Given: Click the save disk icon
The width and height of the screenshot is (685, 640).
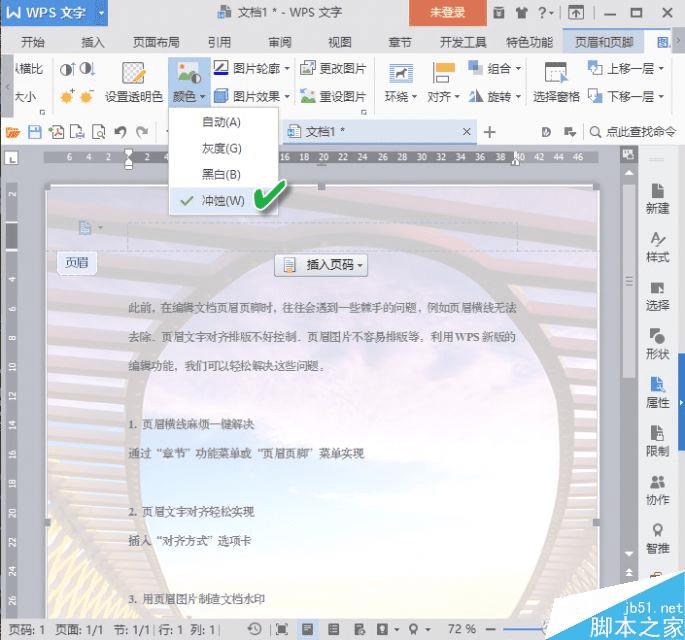Looking at the screenshot, I should coord(35,132).
